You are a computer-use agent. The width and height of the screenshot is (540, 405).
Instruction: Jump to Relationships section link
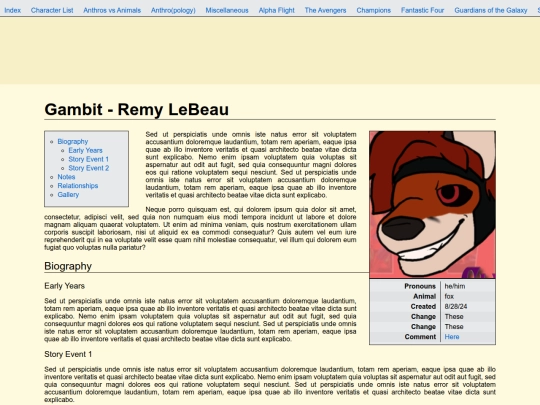[x=78, y=186]
